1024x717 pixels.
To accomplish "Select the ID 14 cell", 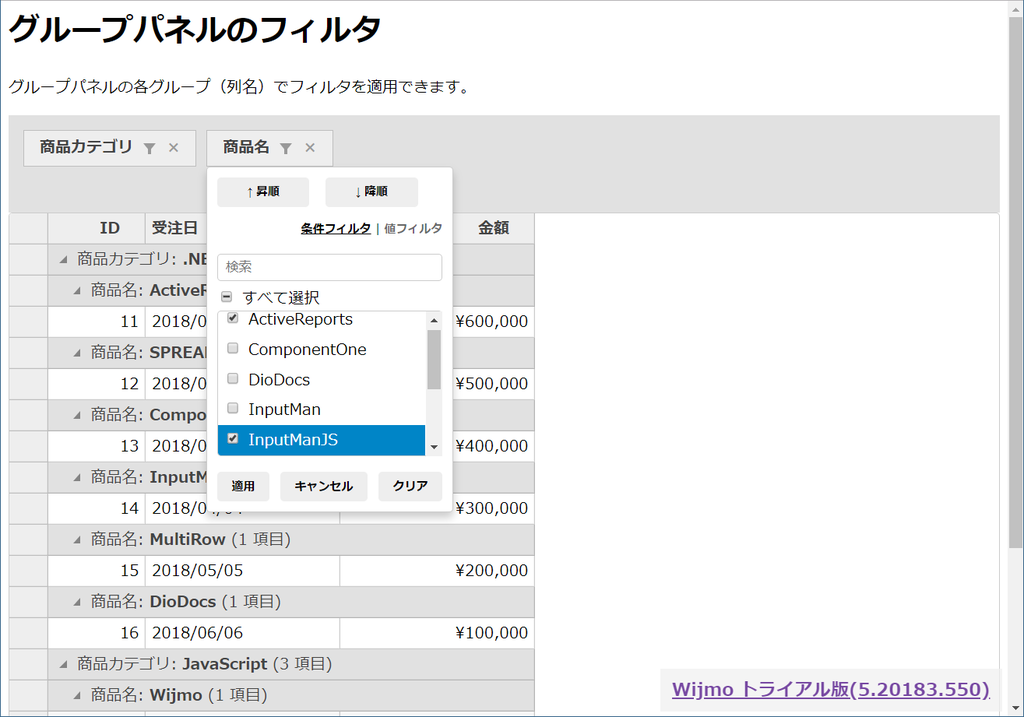I will 97,508.
